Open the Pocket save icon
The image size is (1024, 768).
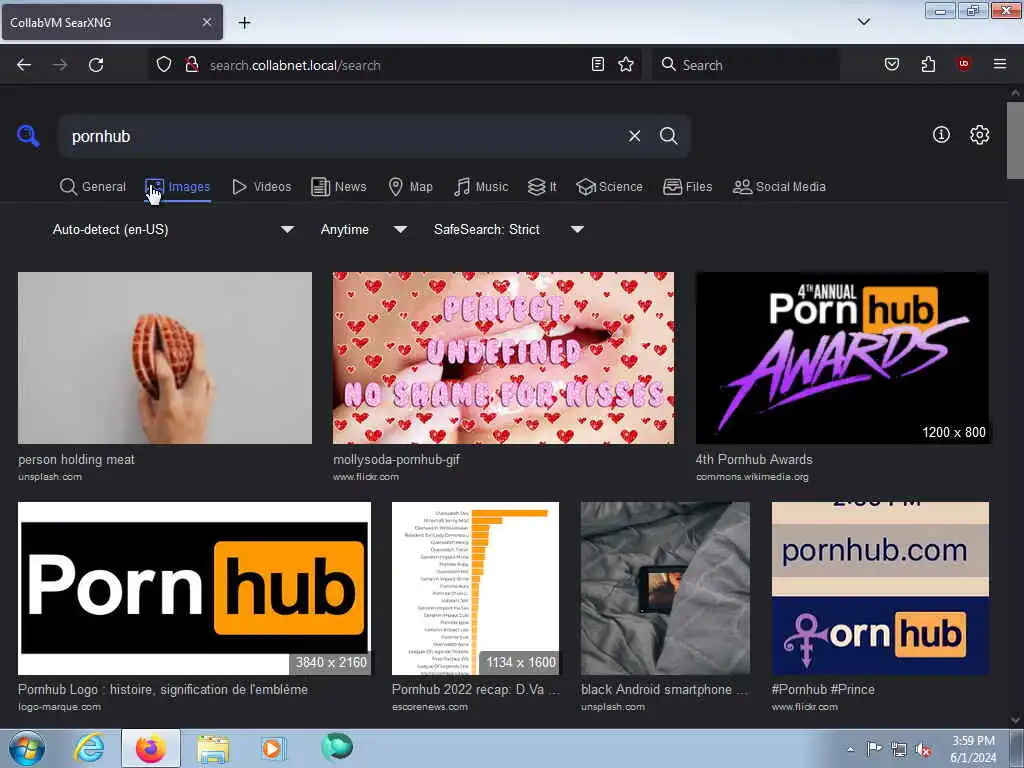(x=892, y=64)
